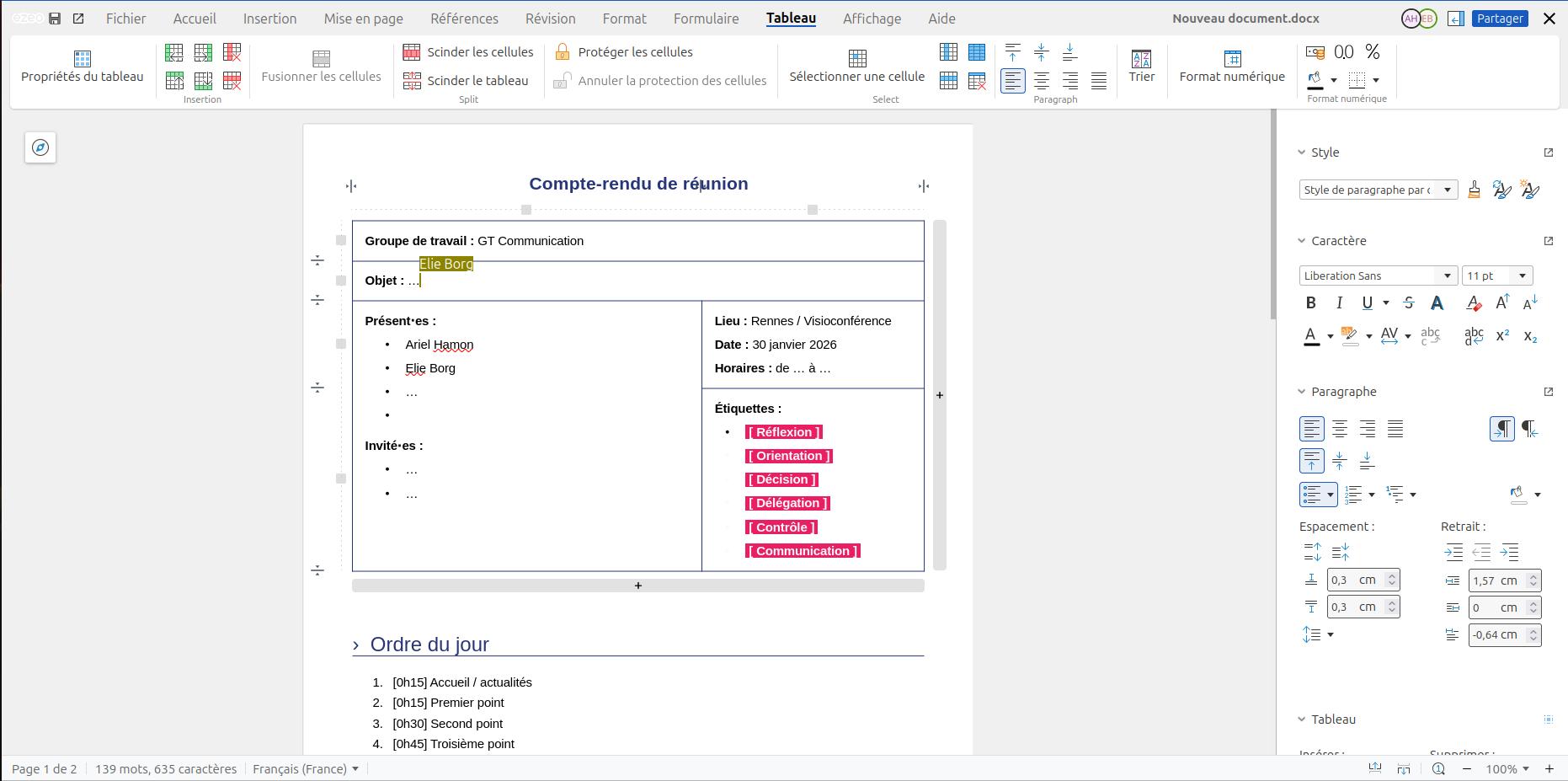Click Protéger les cellules
The width and height of the screenshot is (1568, 781).
(x=623, y=52)
